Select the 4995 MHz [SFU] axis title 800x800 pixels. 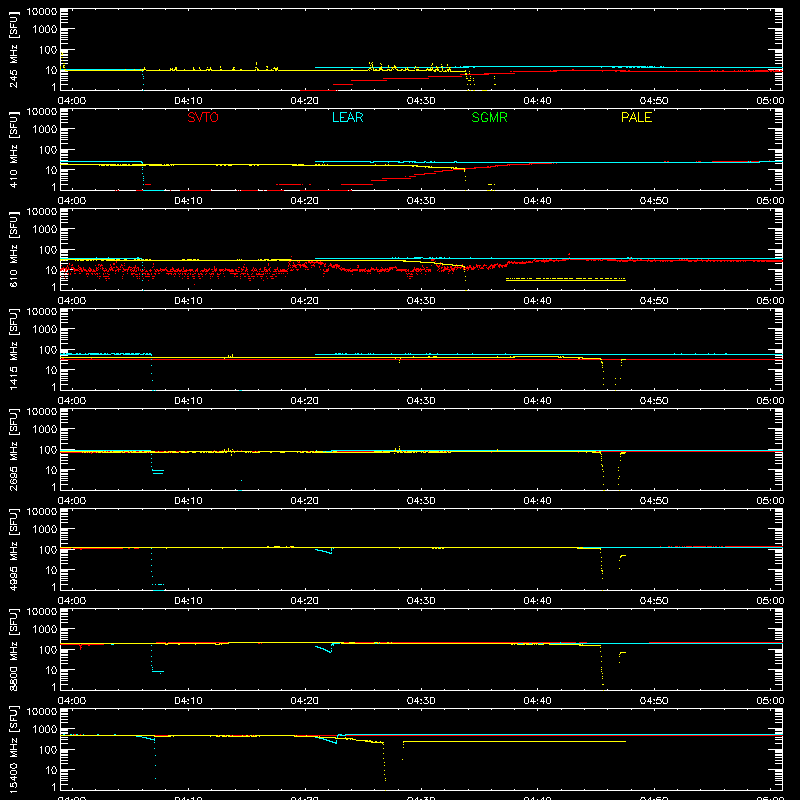13,549
